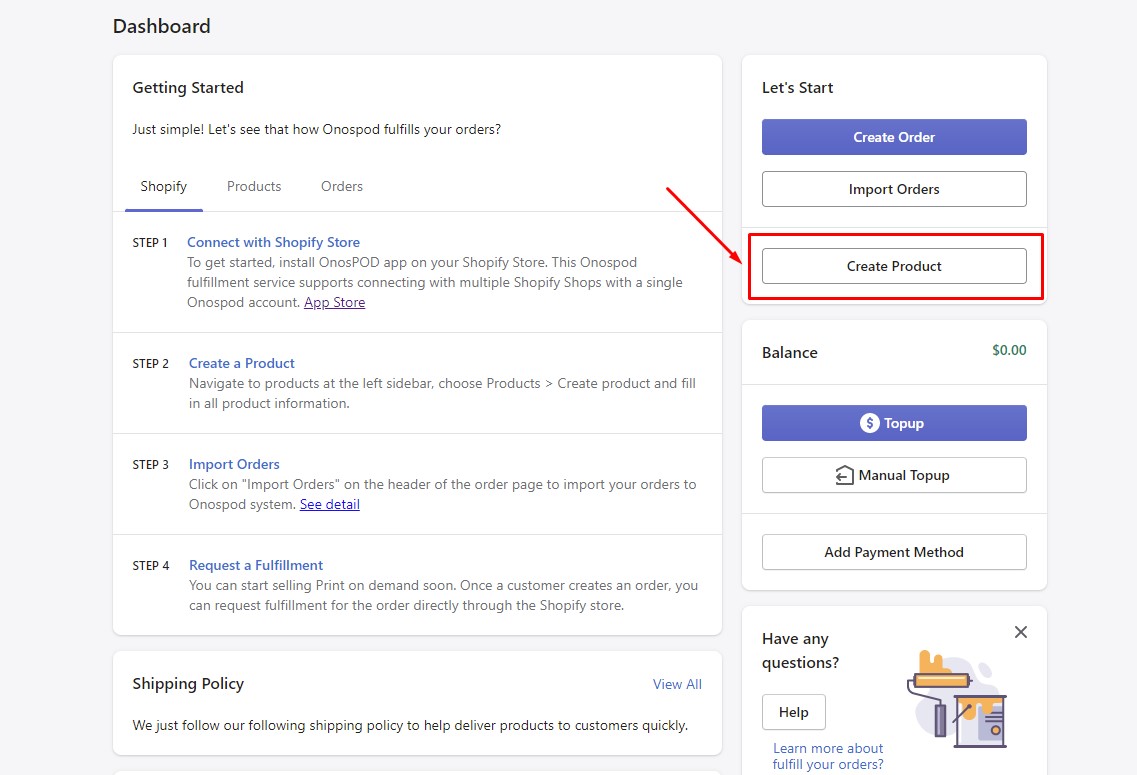This screenshot has width=1137, height=775.
Task: Click the Just simple intro sentence
Action: 317,129
